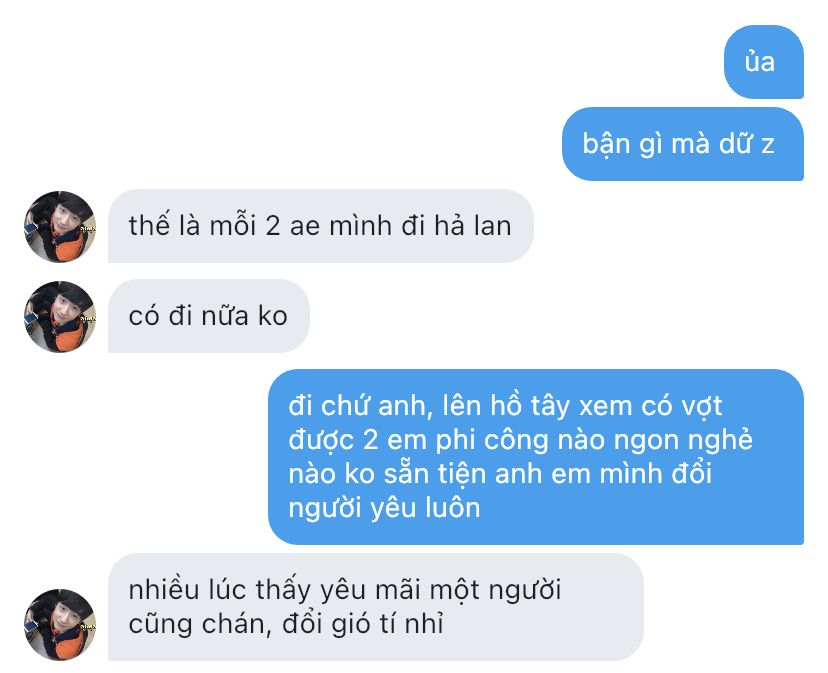
Task: Click the text "người yêu luôn" in the blue bubble
Action: click(384, 508)
